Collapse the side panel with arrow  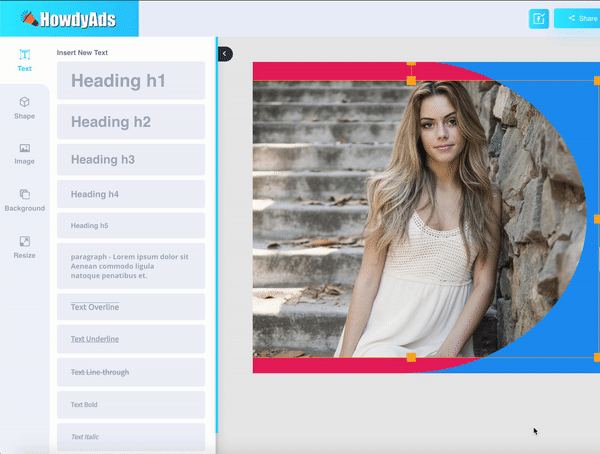(x=225, y=54)
